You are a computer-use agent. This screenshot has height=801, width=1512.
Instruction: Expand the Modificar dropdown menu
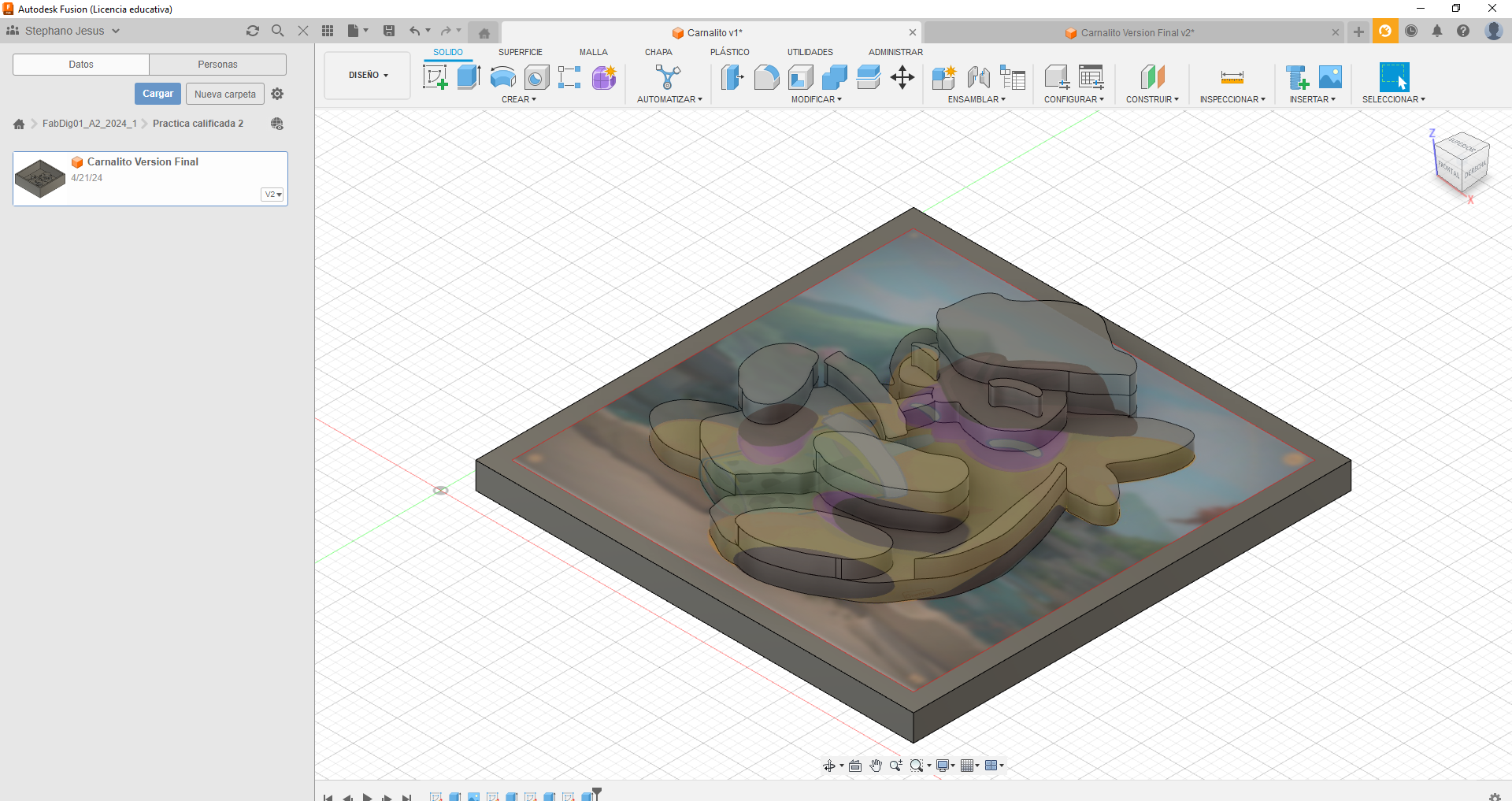(x=817, y=99)
